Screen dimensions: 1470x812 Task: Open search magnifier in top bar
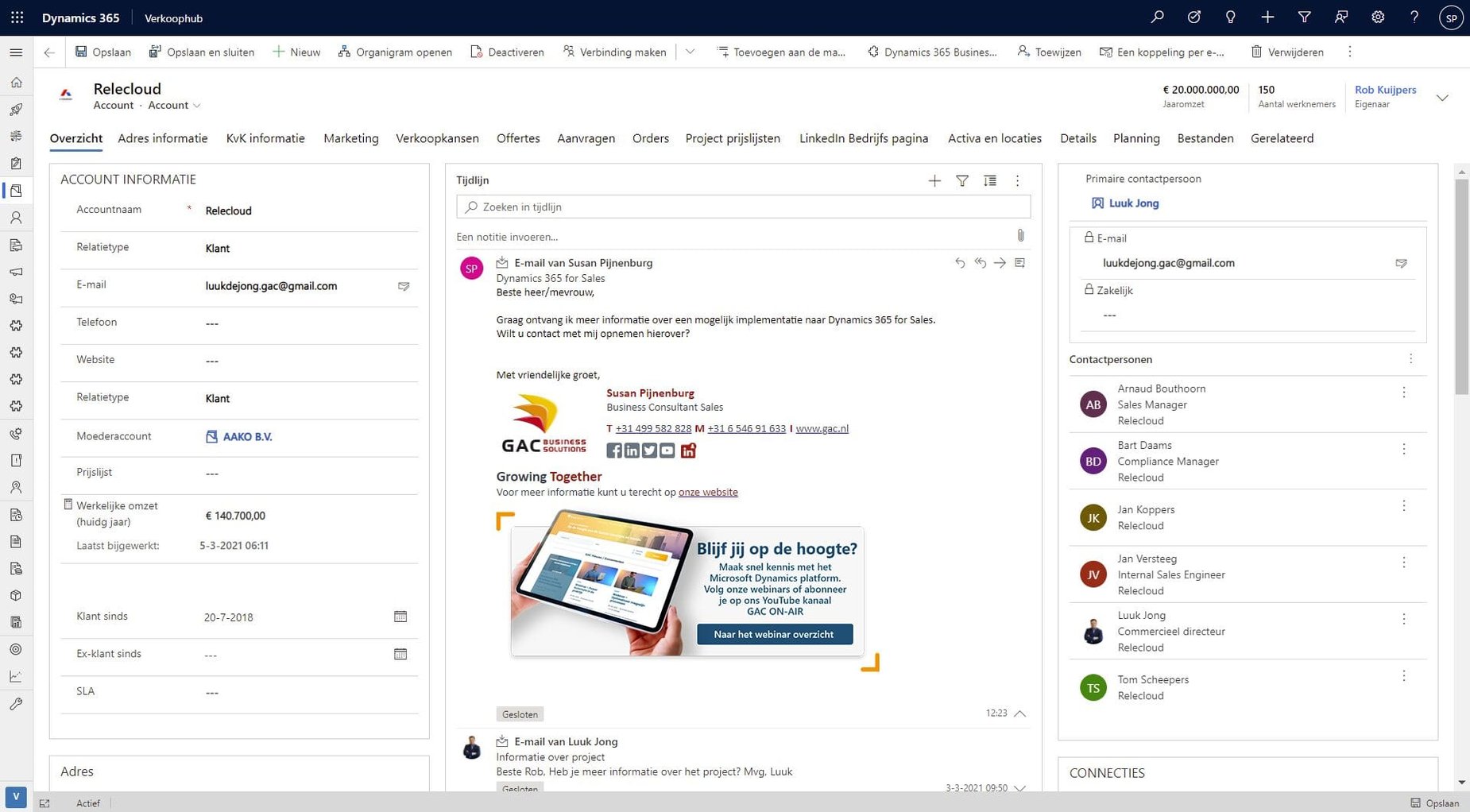point(1157,17)
